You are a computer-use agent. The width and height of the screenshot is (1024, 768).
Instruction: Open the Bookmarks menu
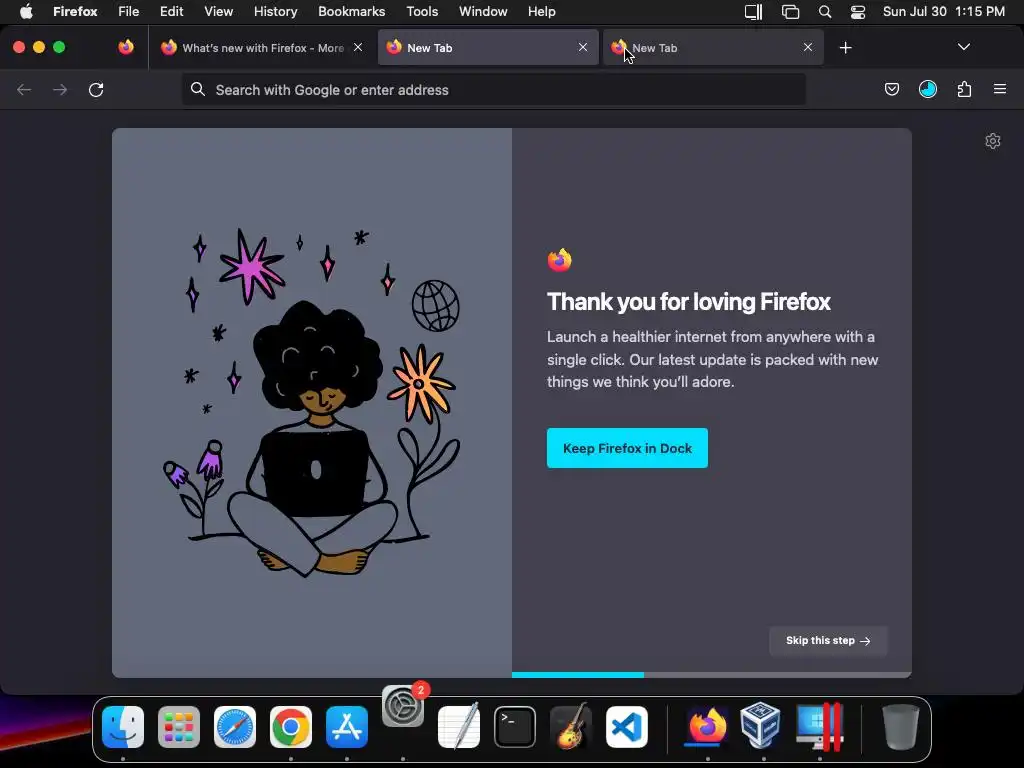(351, 11)
